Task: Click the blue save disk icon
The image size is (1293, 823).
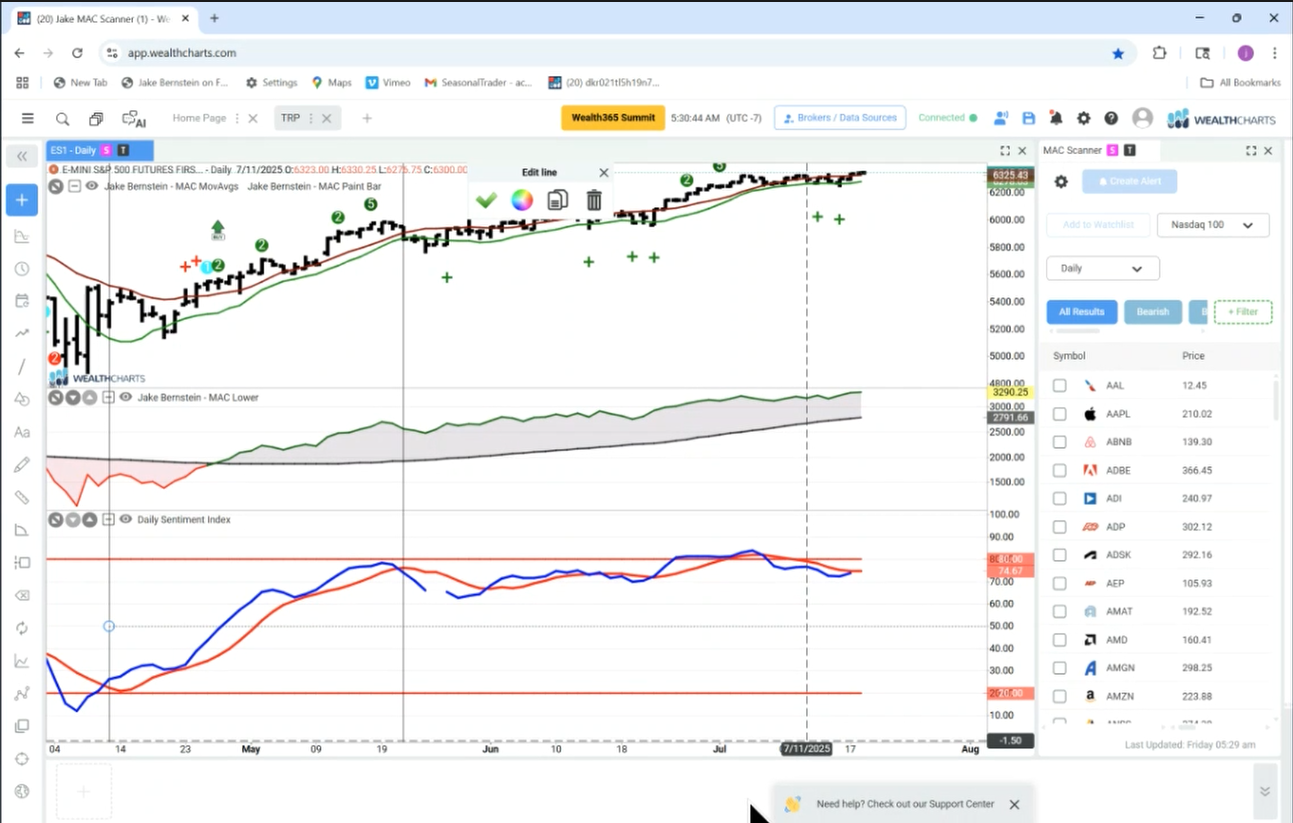Action: (1028, 118)
